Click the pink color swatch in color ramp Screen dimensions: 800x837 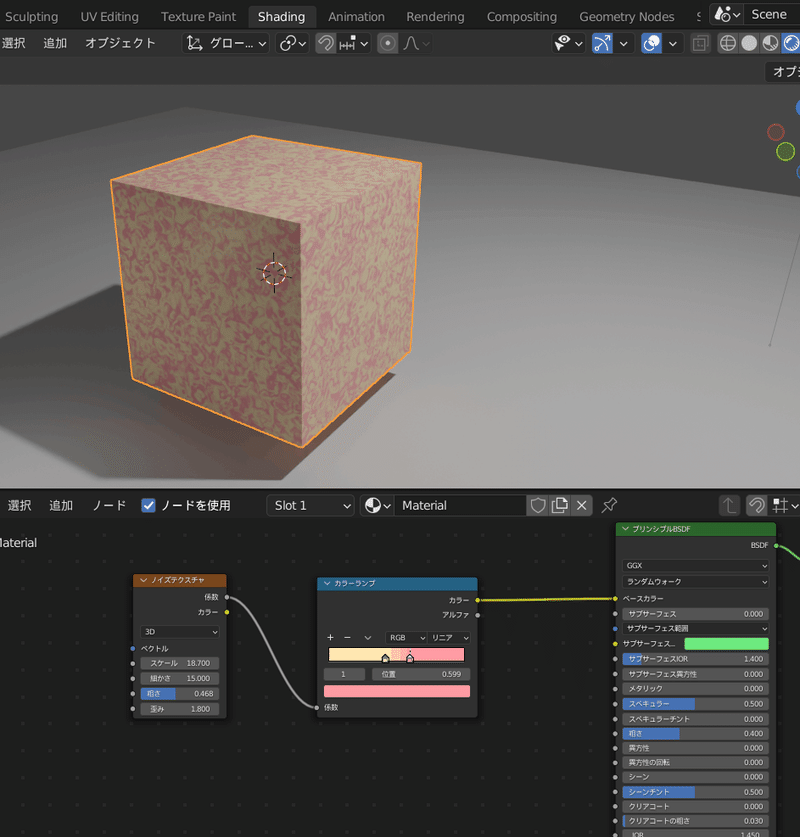click(x=397, y=691)
